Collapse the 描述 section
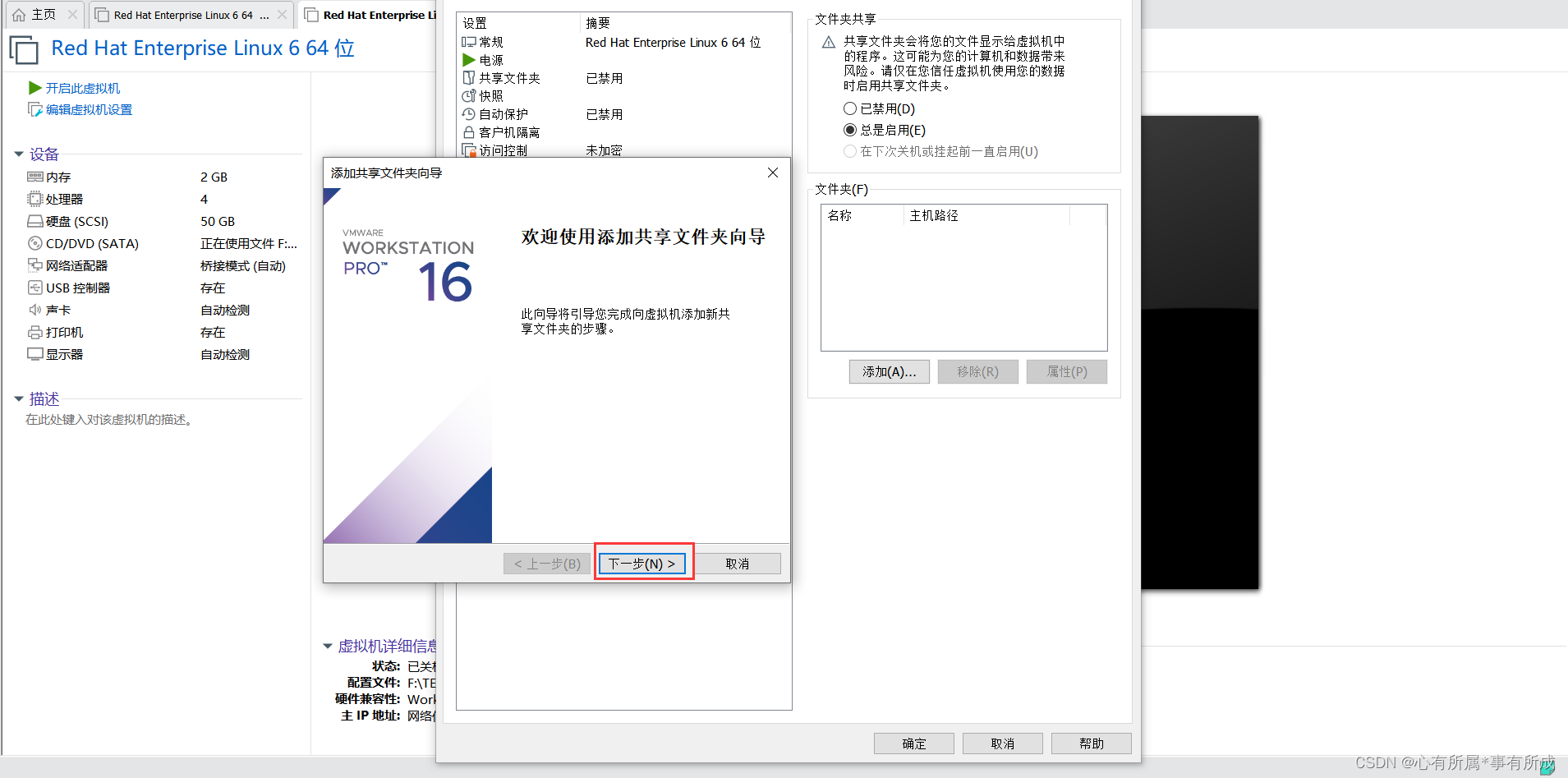 click(x=19, y=399)
